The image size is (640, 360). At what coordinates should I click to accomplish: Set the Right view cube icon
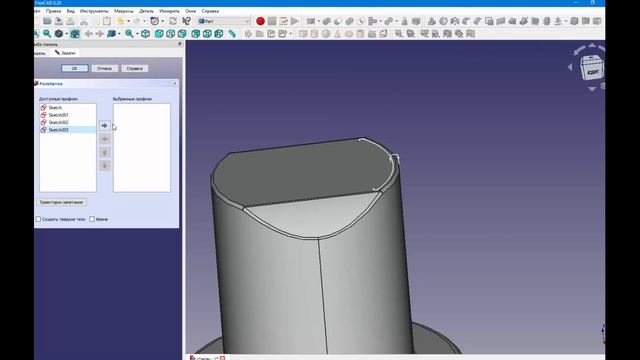(182, 34)
